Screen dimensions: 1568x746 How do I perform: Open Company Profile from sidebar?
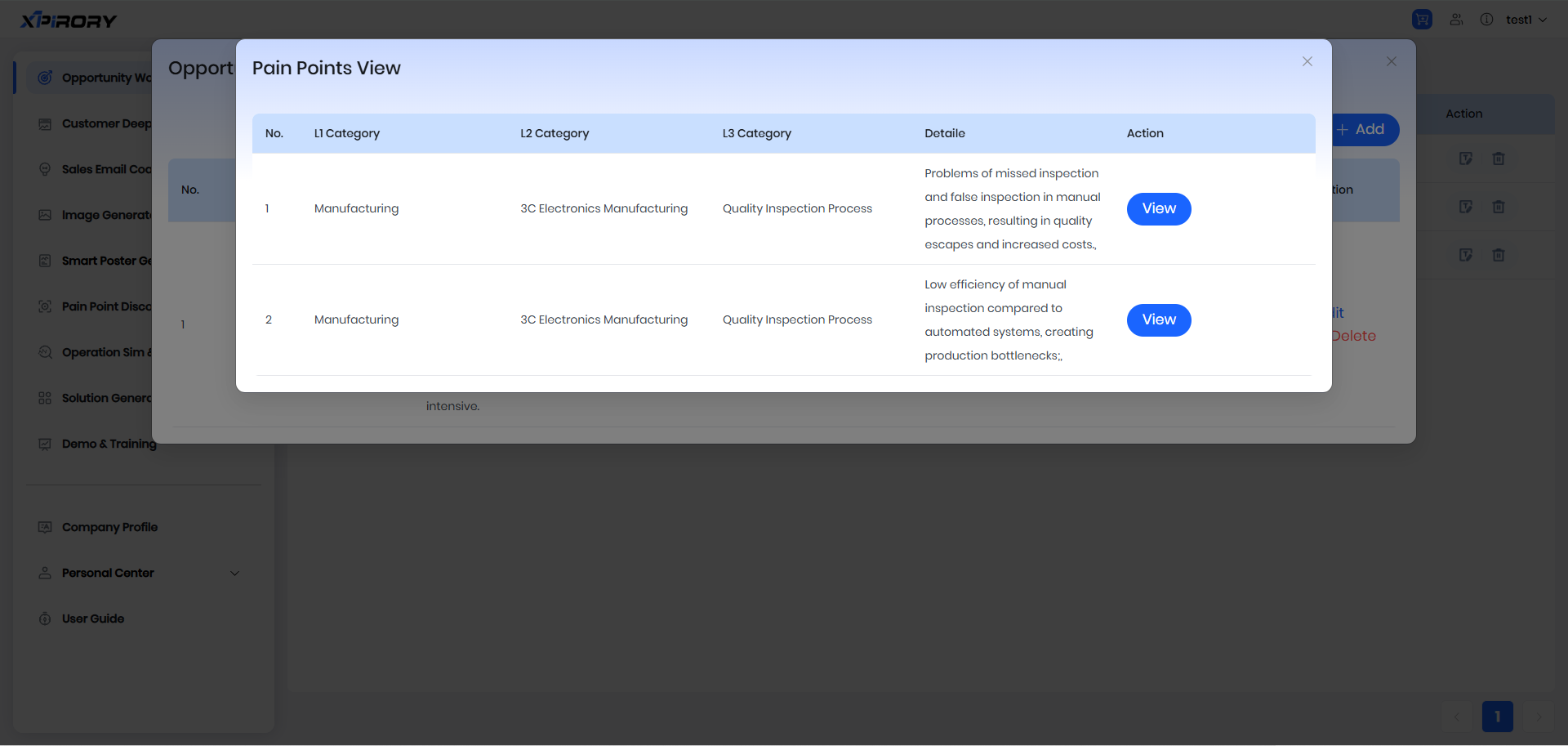pos(109,528)
